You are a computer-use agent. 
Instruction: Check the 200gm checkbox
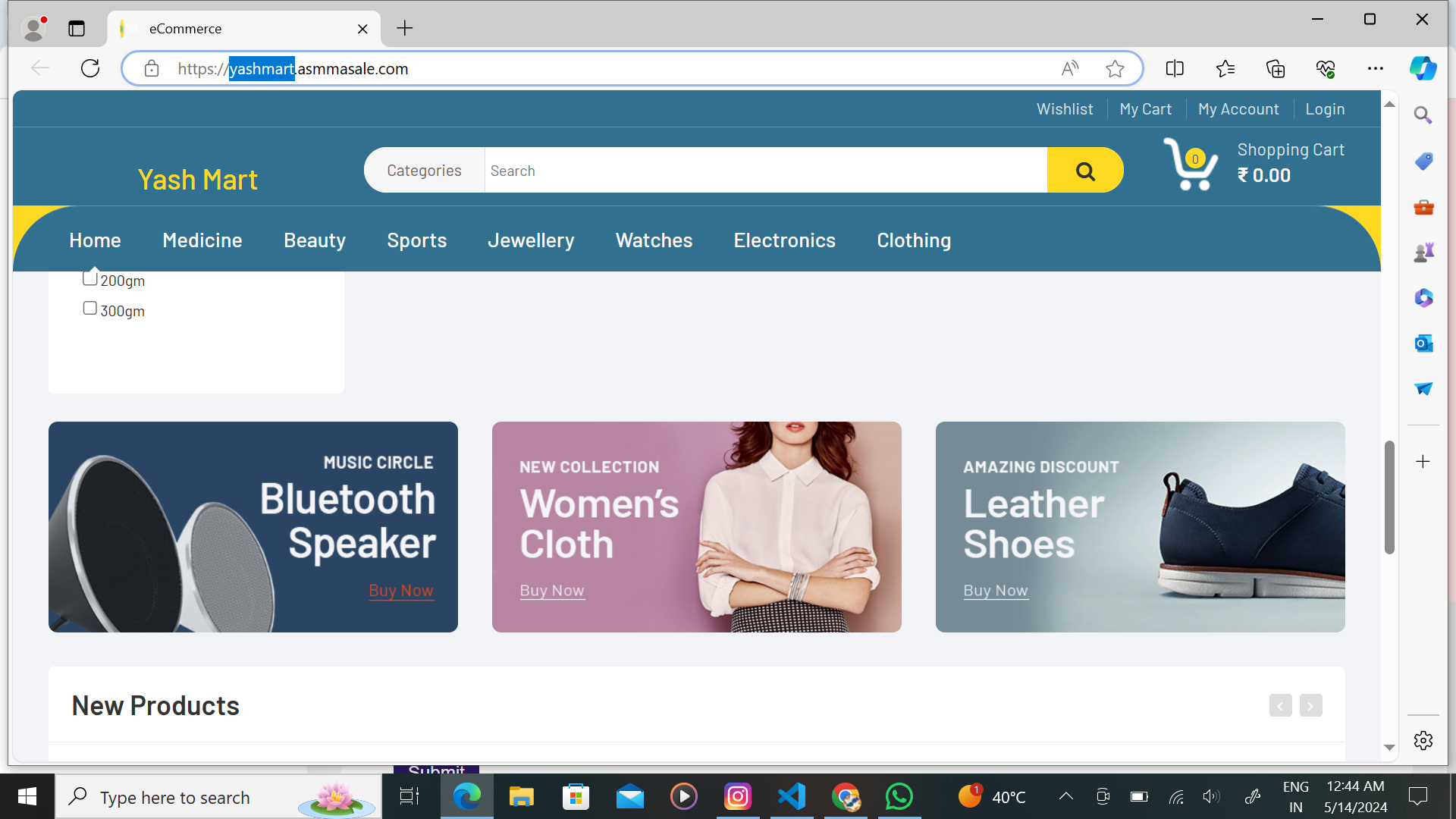pyautogui.click(x=89, y=279)
